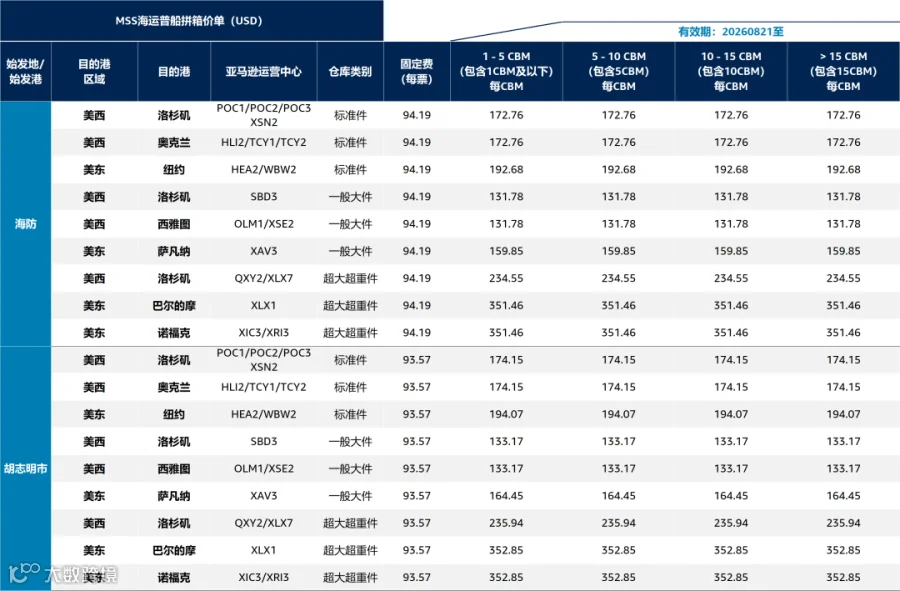Select the 有效期 20260821 validity text
900x591 pixels.
pos(731,32)
